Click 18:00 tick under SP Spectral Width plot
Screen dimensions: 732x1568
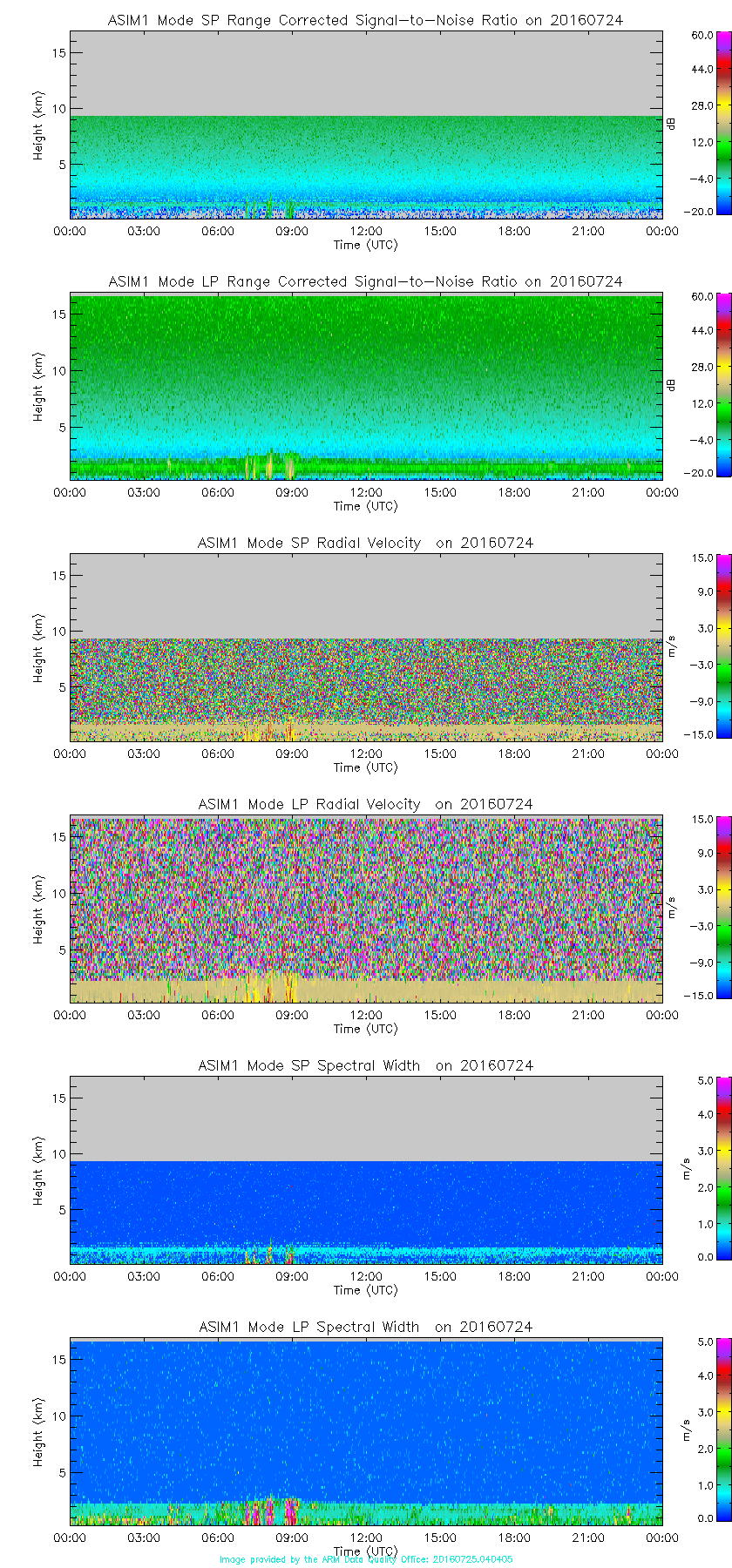click(514, 1276)
